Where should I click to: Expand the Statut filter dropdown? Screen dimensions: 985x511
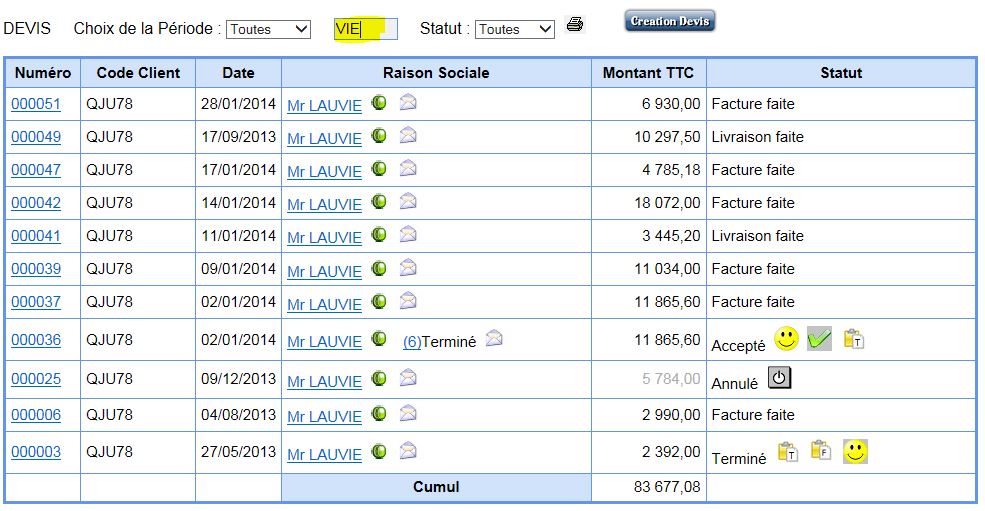click(x=514, y=29)
